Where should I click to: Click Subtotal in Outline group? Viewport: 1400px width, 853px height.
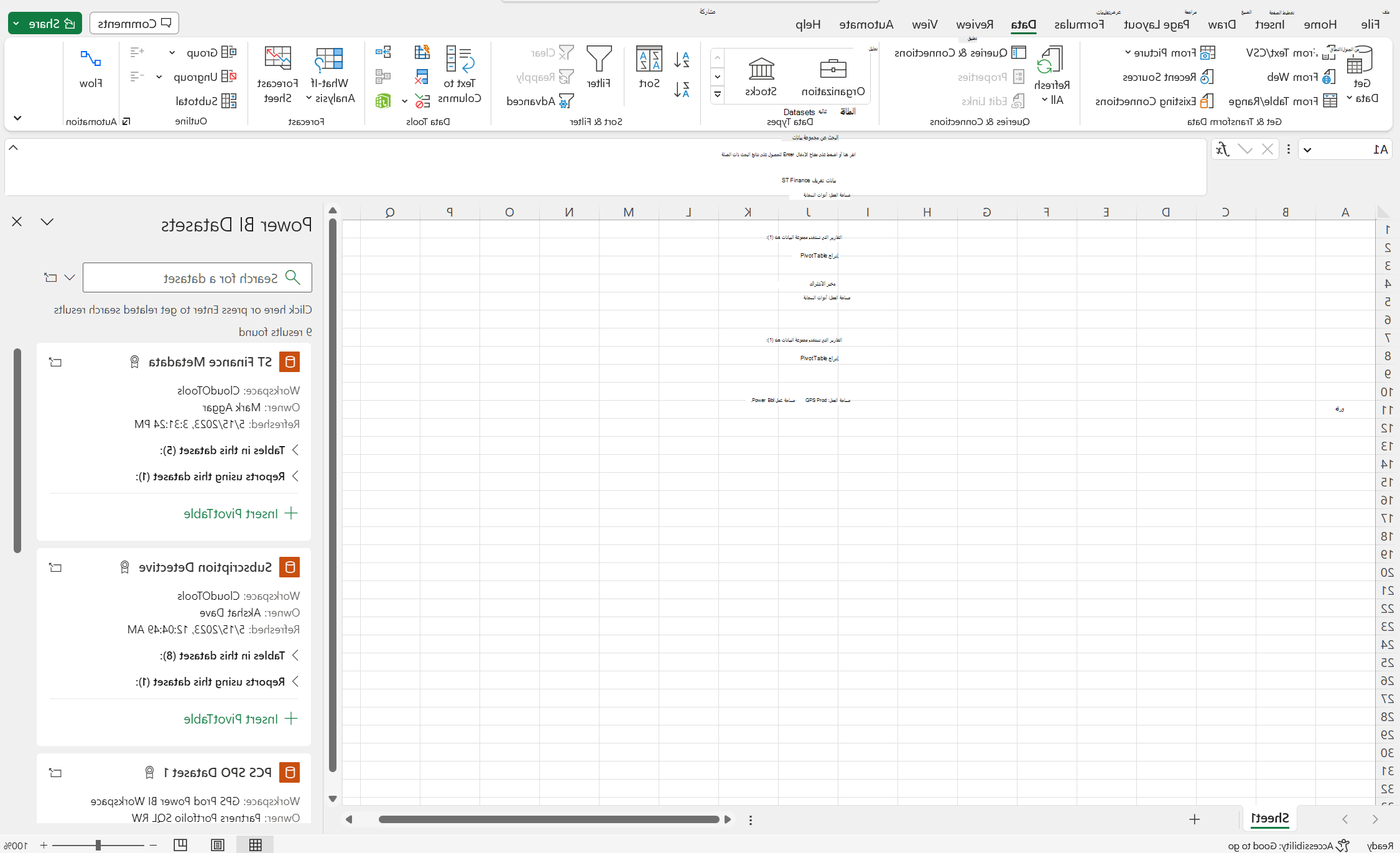tap(206, 101)
